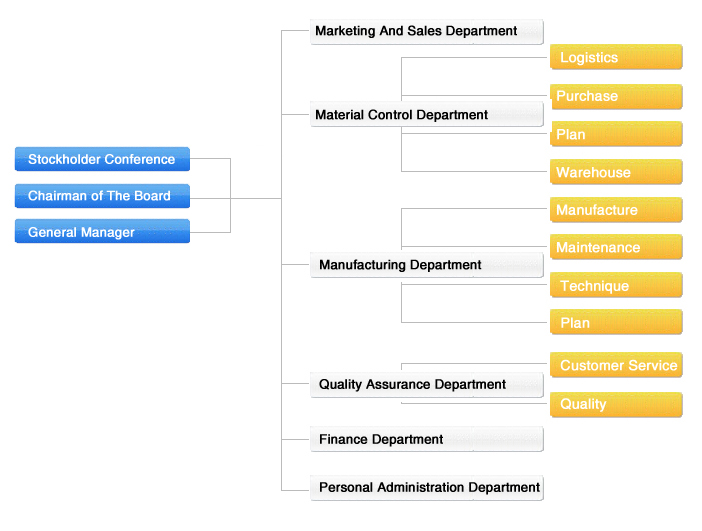
Task: Click the Logistics orange node
Action: click(x=616, y=57)
